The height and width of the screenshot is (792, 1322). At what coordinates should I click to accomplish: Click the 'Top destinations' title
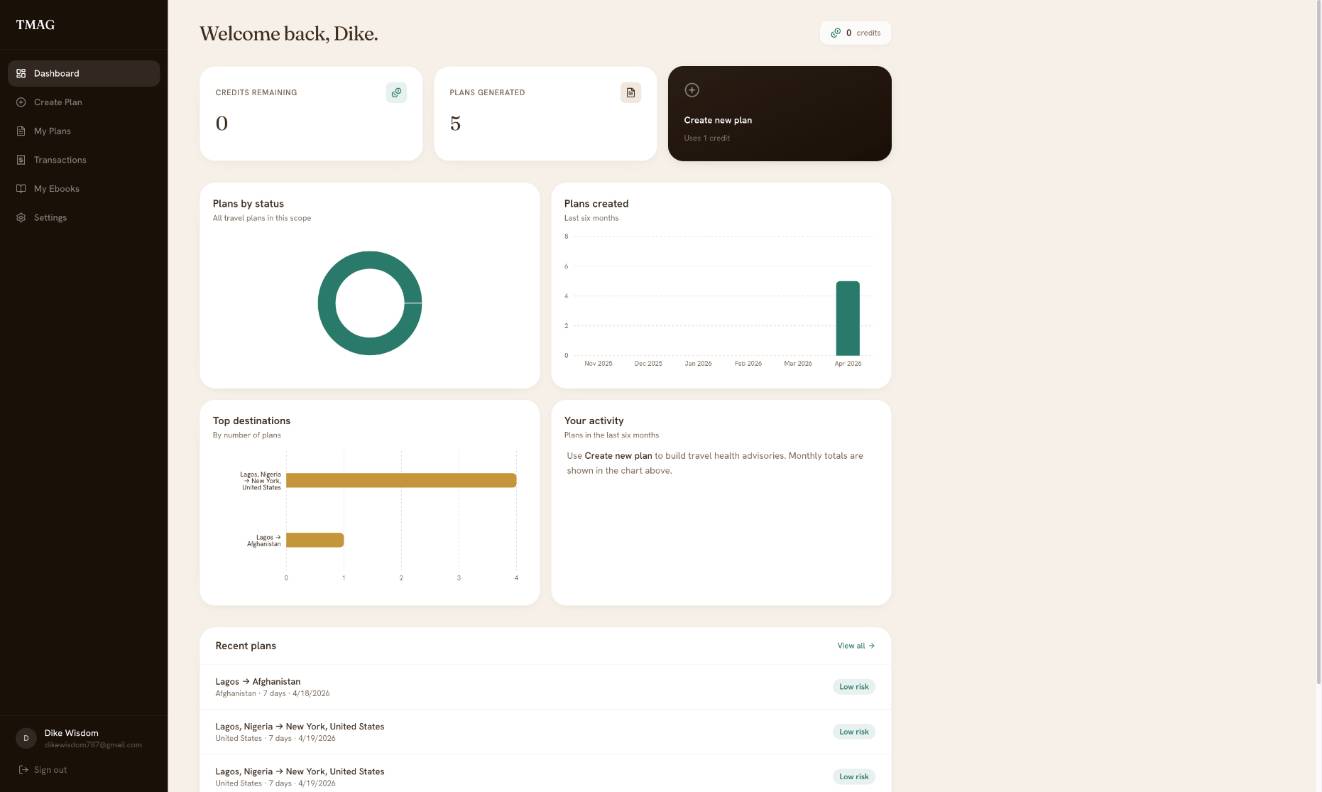click(x=252, y=421)
